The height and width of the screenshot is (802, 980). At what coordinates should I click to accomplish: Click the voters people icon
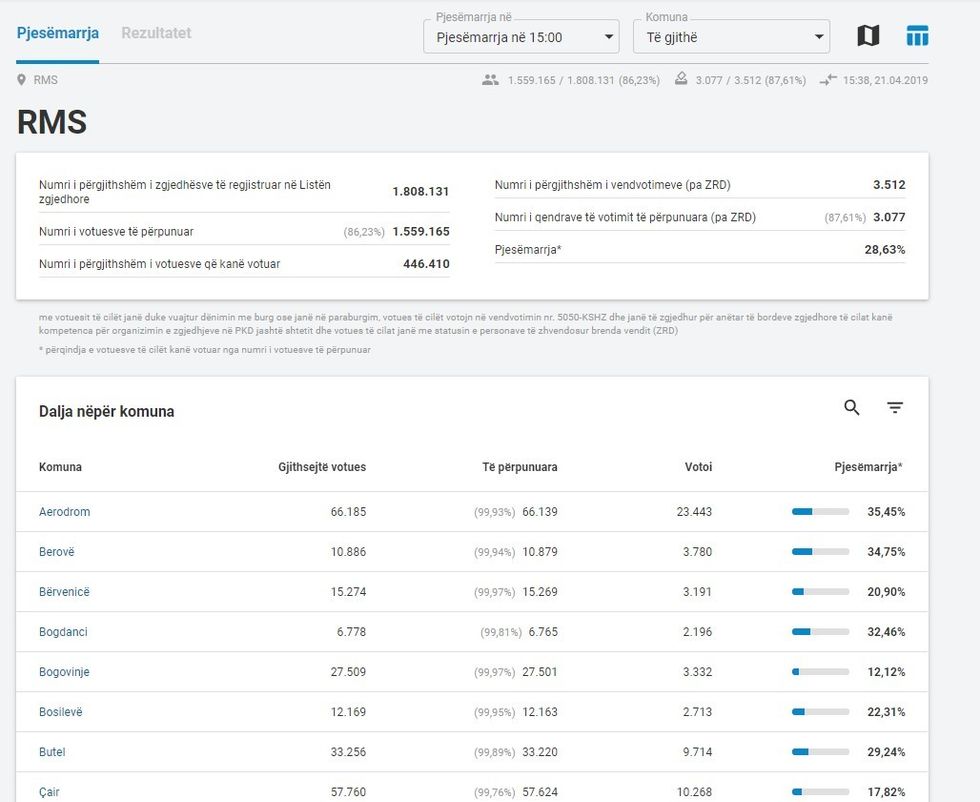(x=490, y=80)
